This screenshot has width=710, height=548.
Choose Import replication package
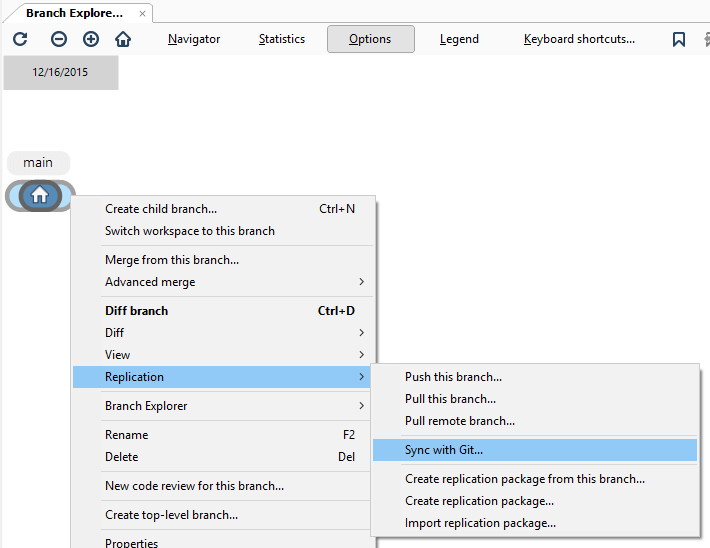[480, 522]
